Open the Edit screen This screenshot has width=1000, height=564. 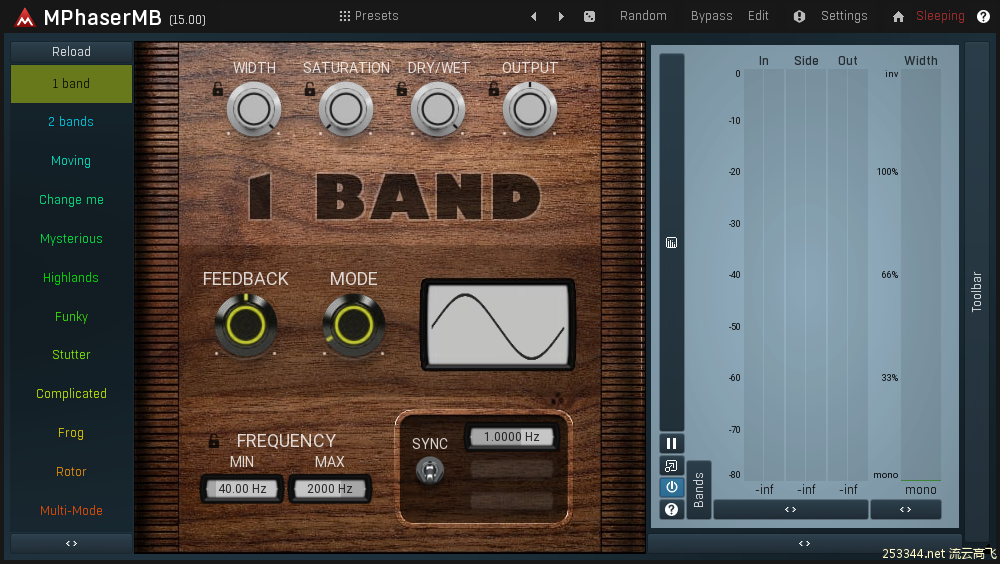[758, 16]
